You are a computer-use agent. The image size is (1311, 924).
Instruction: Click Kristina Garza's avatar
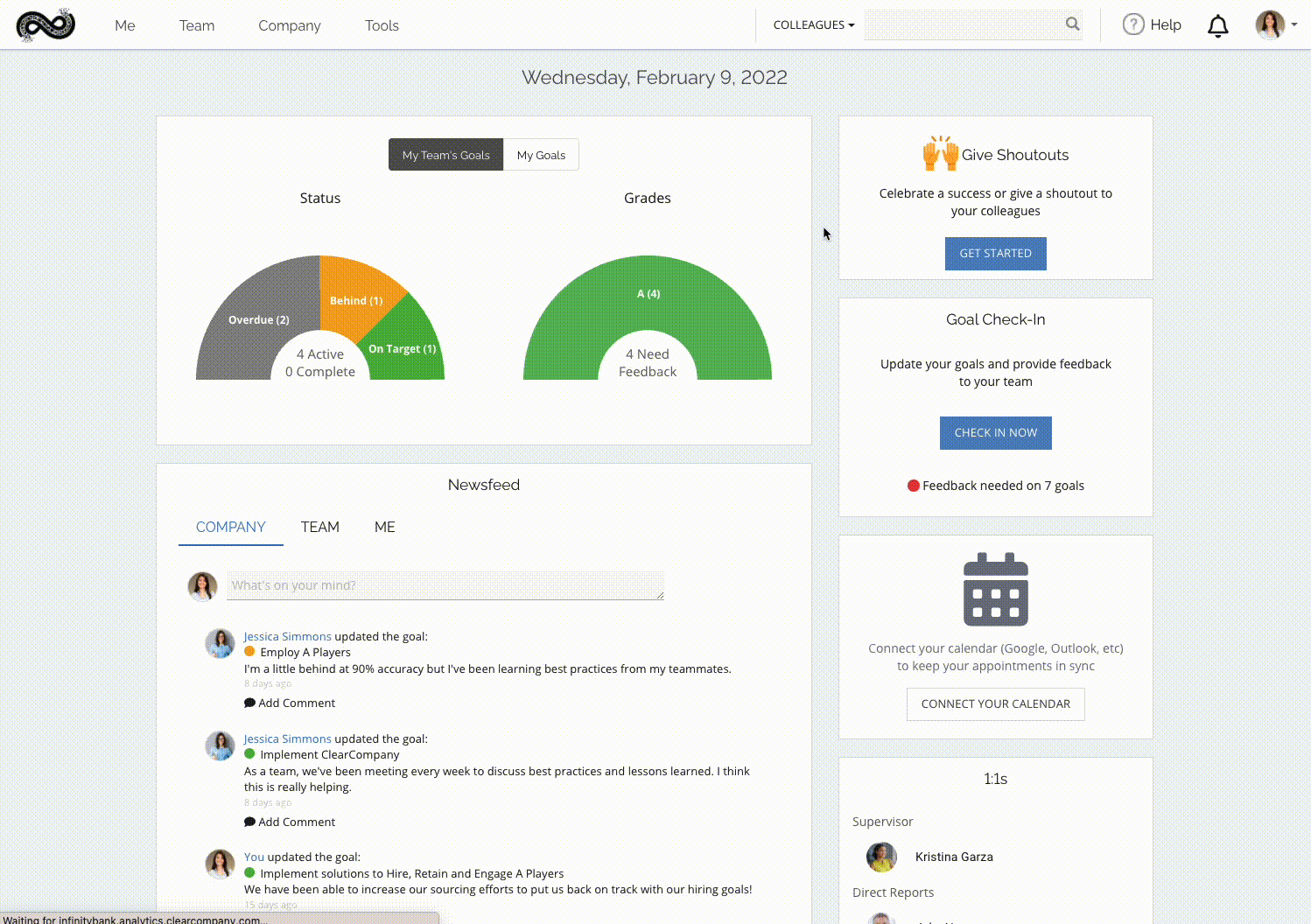(x=881, y=857)
